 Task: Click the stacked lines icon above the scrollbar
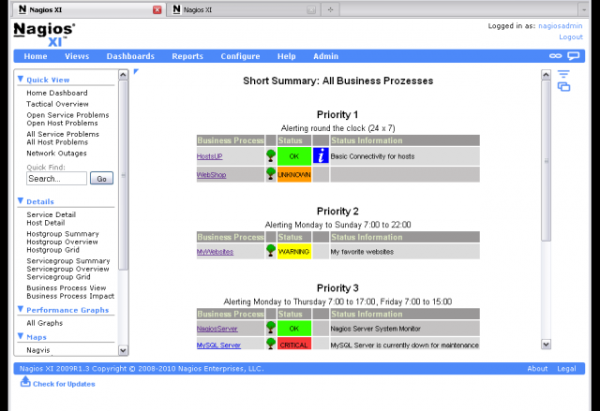click(564, 75)
